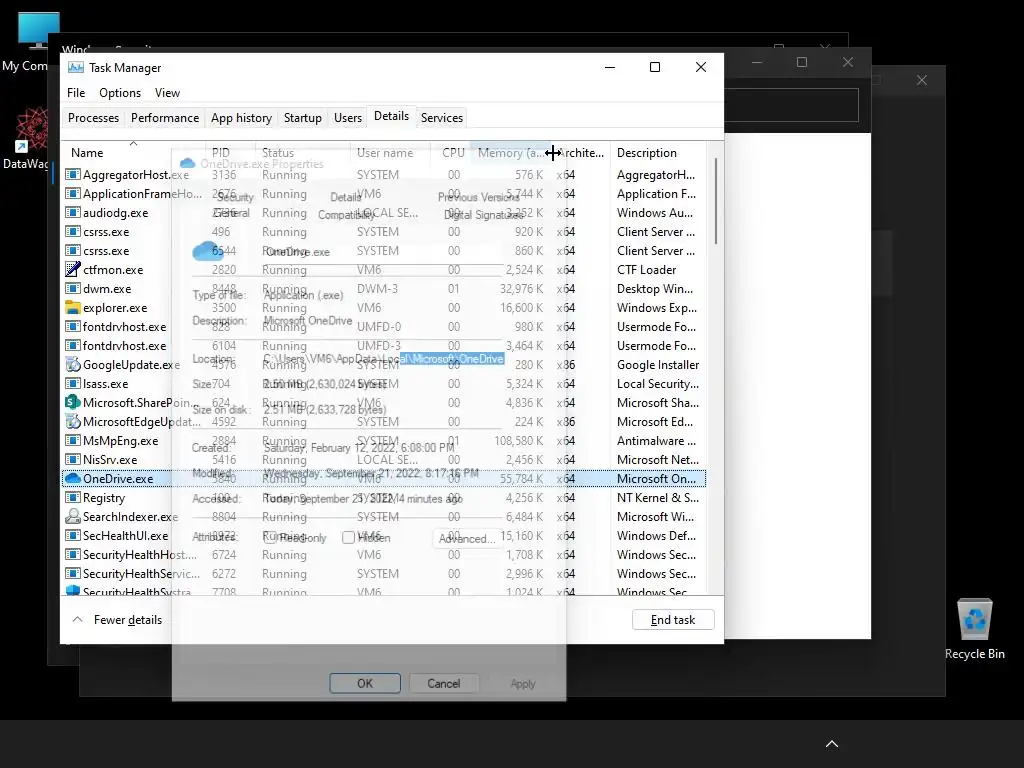Click the NisSrv.exe process icon

72,459
